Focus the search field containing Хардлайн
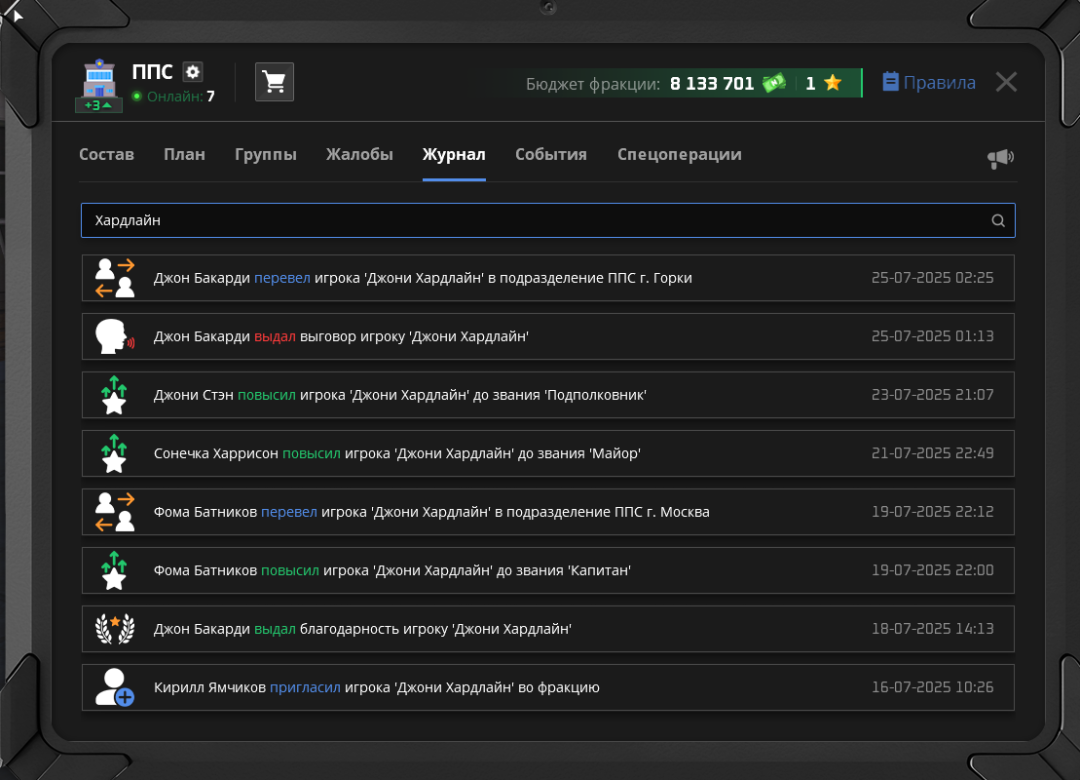The image size is (1080, 780). coord(548,220)
